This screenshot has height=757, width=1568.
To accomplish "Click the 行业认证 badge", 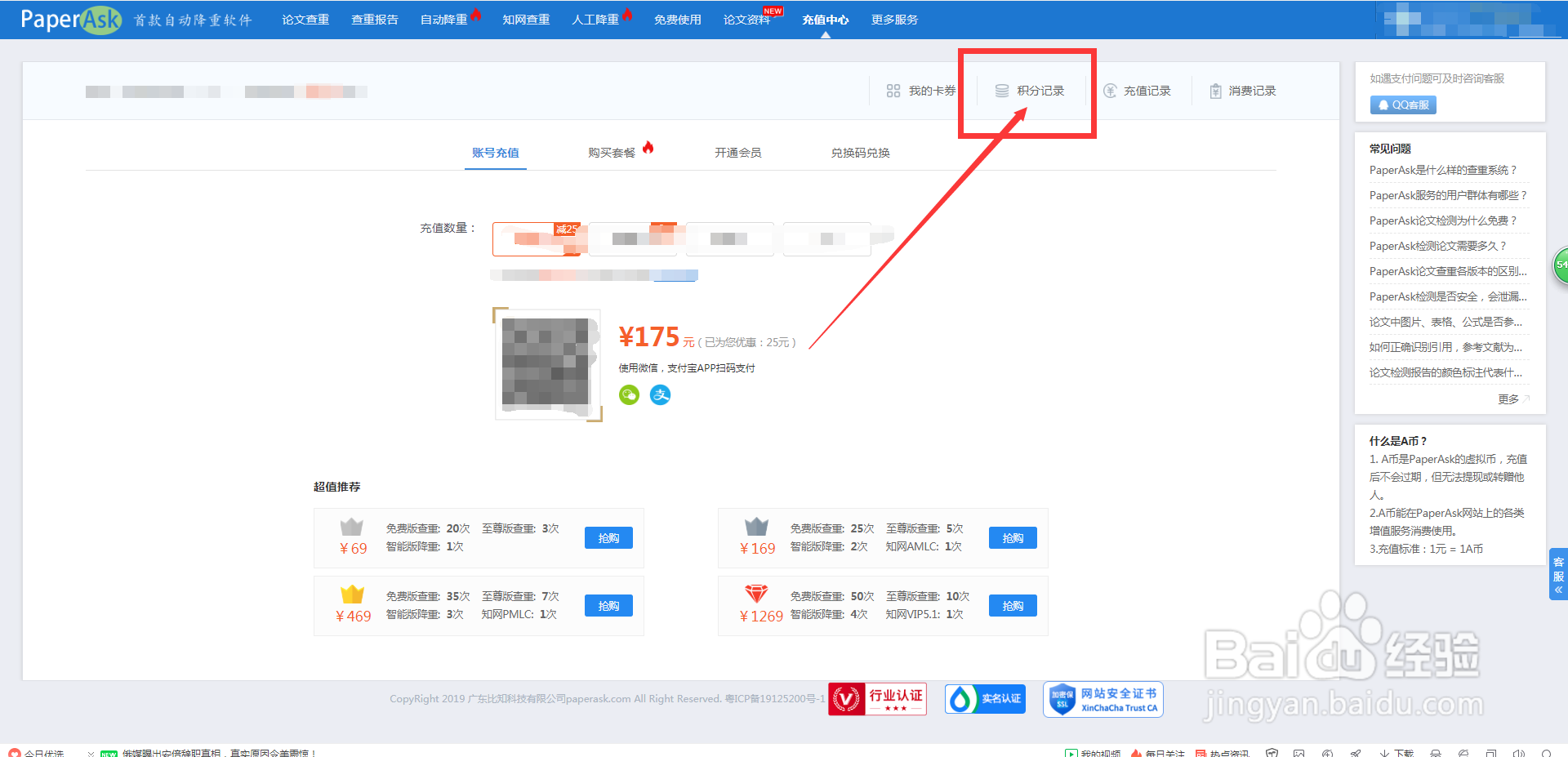I will 878,699.
